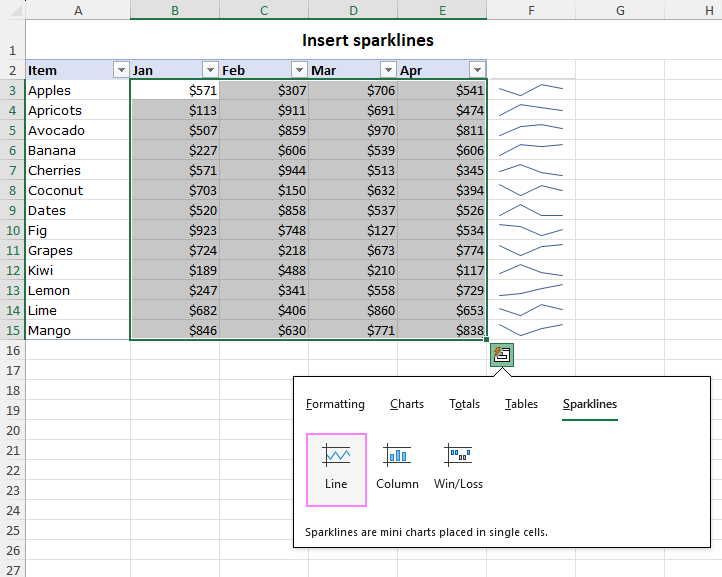Click the cell containing Mango

point(77,330)
